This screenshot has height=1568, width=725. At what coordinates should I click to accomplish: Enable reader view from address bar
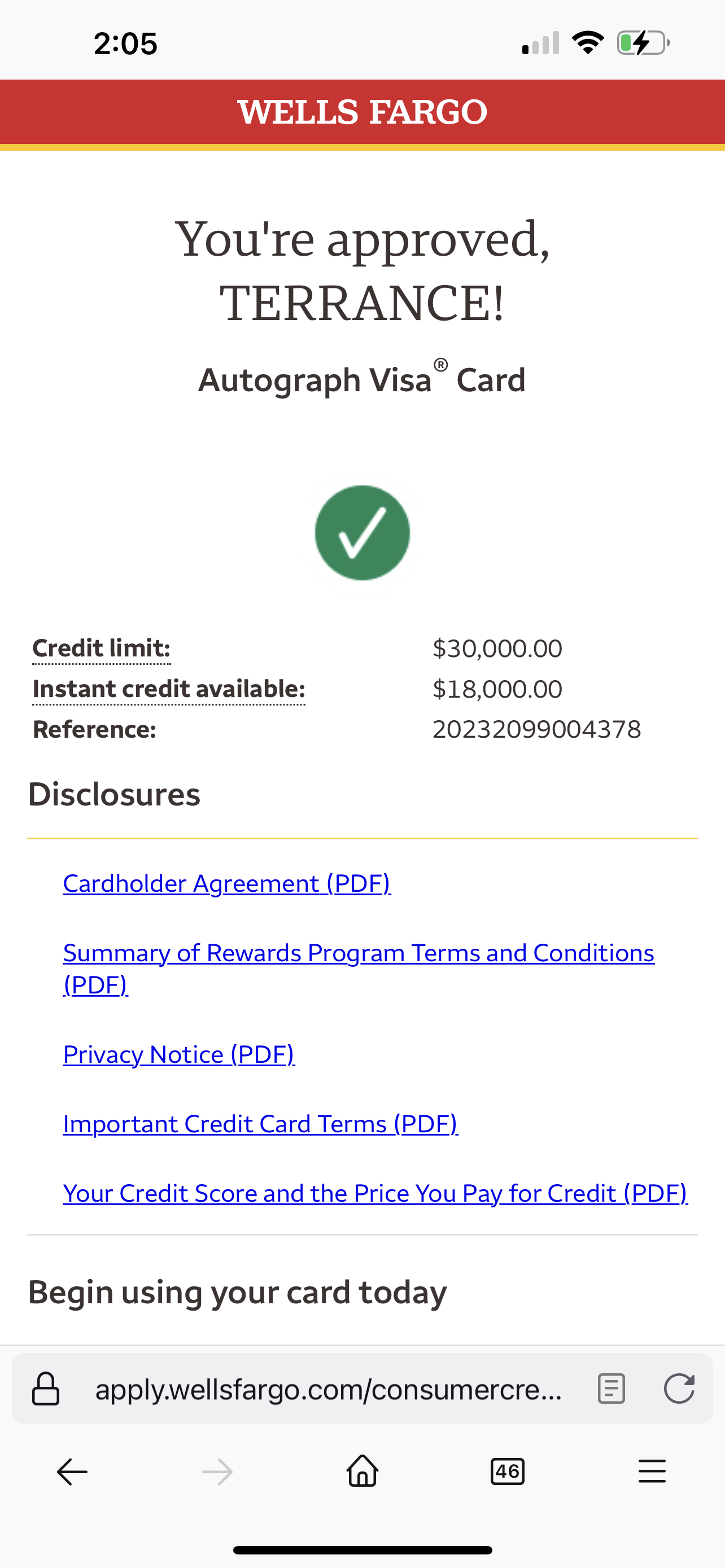[x=611, y=1389]
